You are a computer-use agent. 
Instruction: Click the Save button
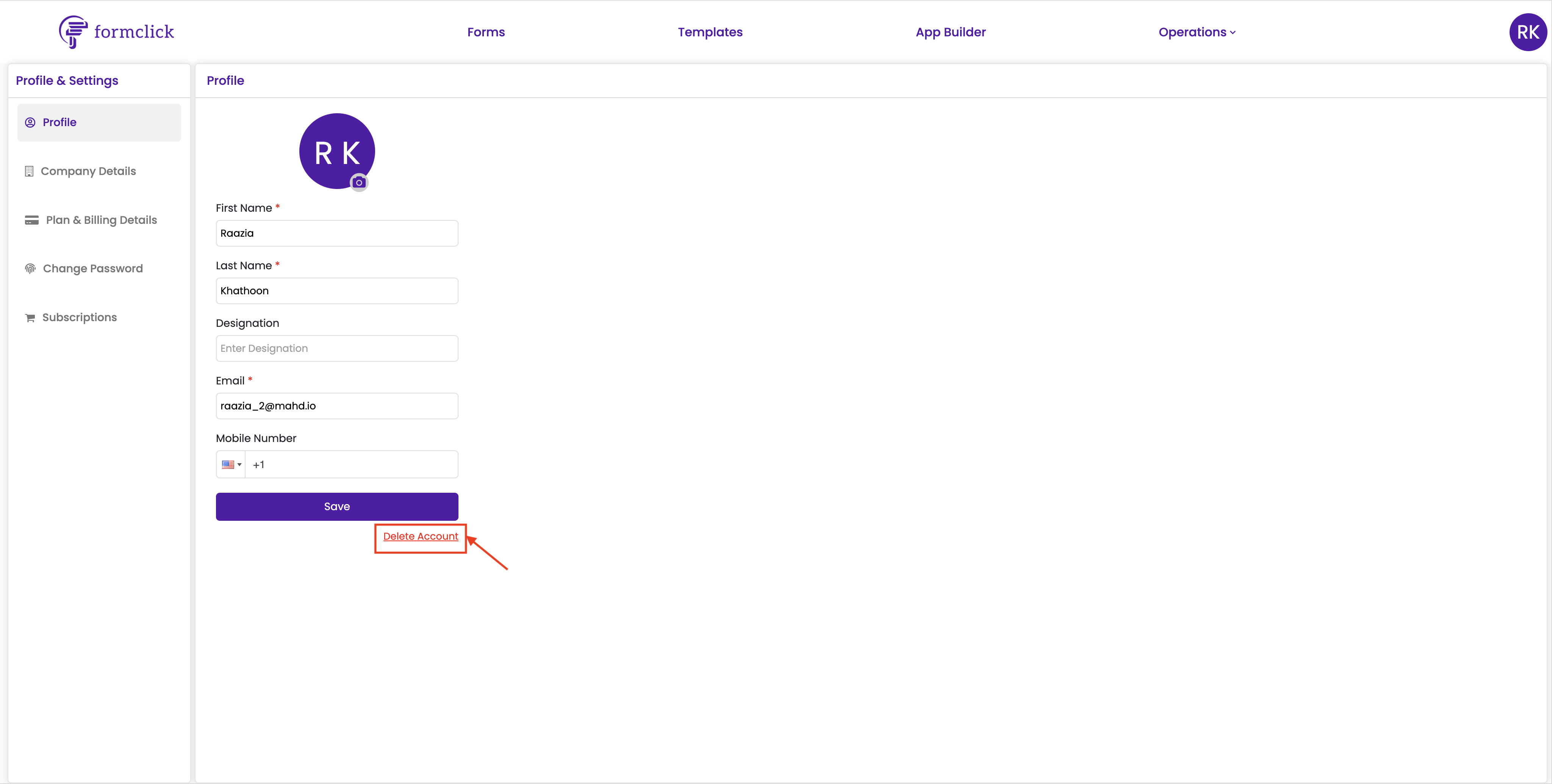(x=337, y=506)
